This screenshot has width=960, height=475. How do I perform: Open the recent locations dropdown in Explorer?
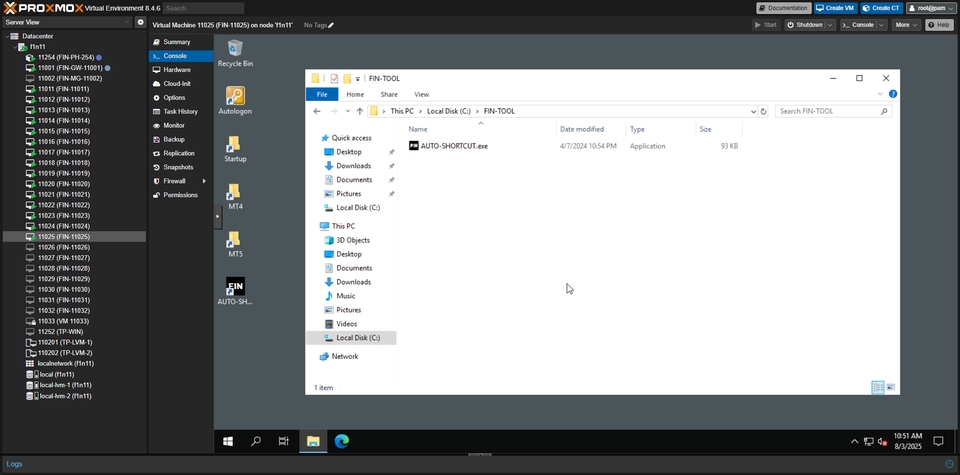347,111
